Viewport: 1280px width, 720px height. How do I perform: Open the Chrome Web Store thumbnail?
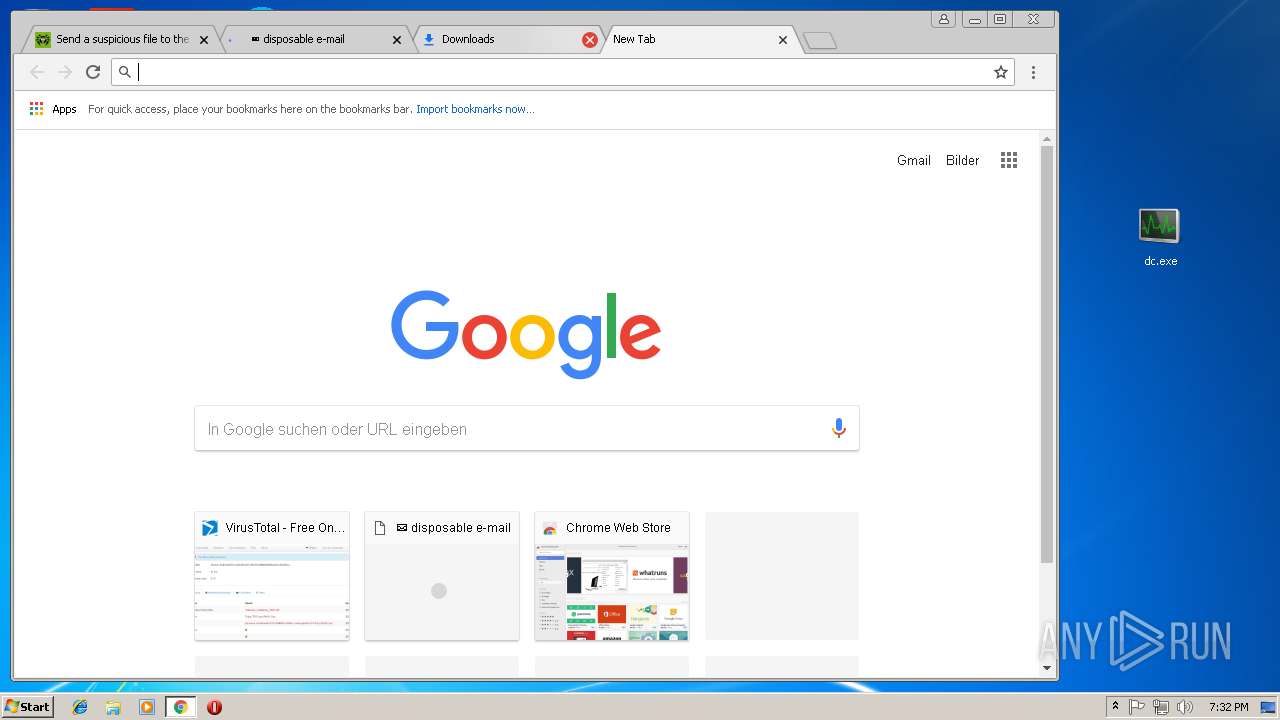click(x=612, y=576)
